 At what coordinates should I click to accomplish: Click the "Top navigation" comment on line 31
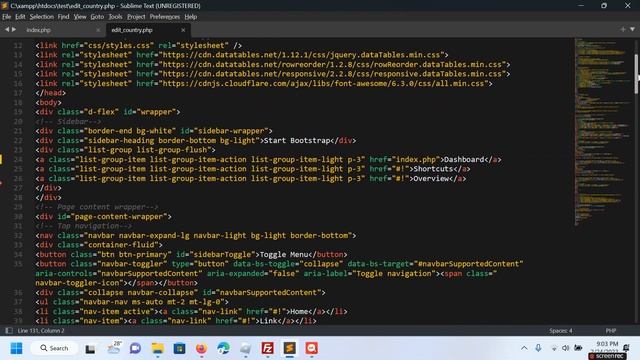(x=84, y=226)
